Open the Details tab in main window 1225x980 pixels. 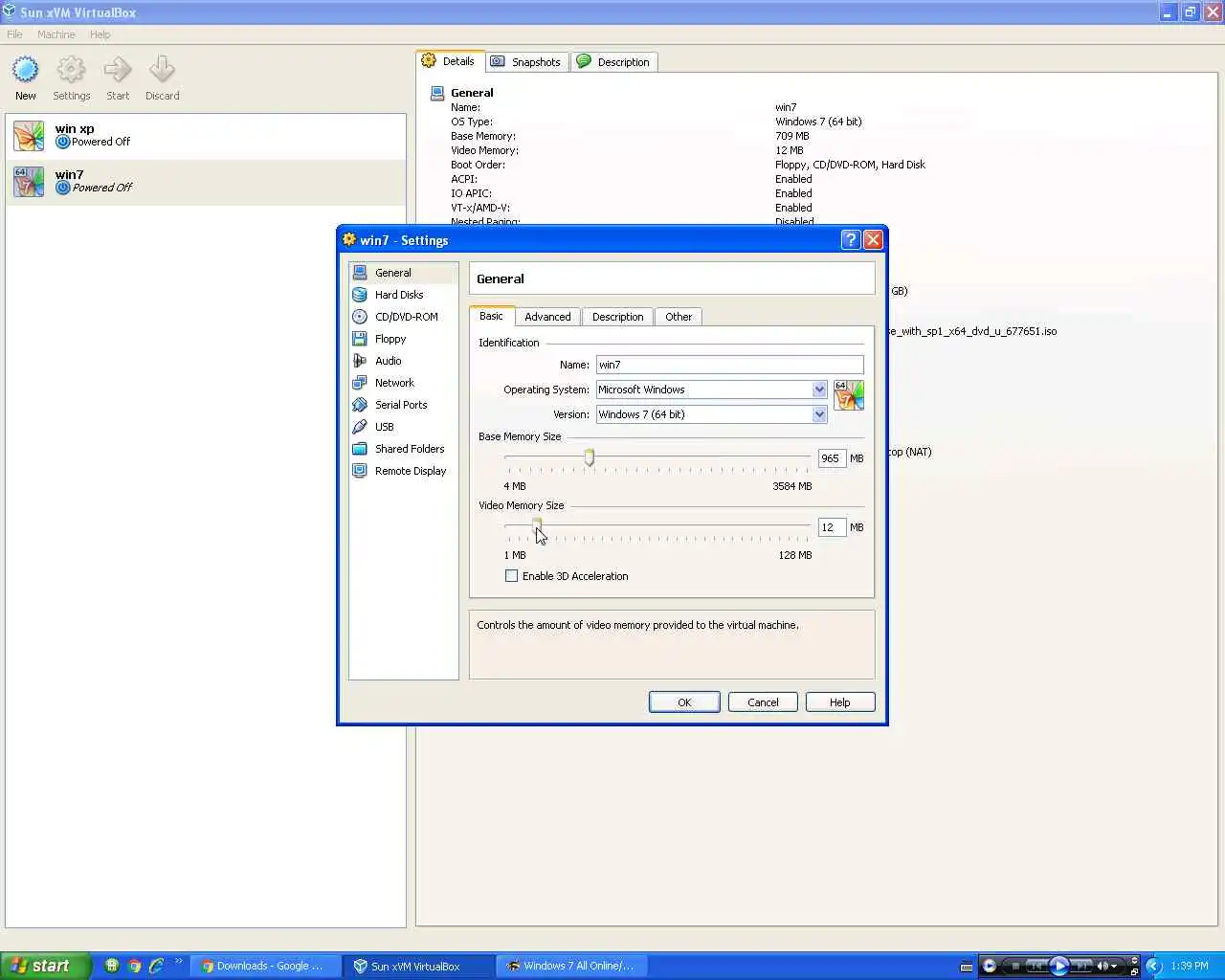(x=449, y=61)
